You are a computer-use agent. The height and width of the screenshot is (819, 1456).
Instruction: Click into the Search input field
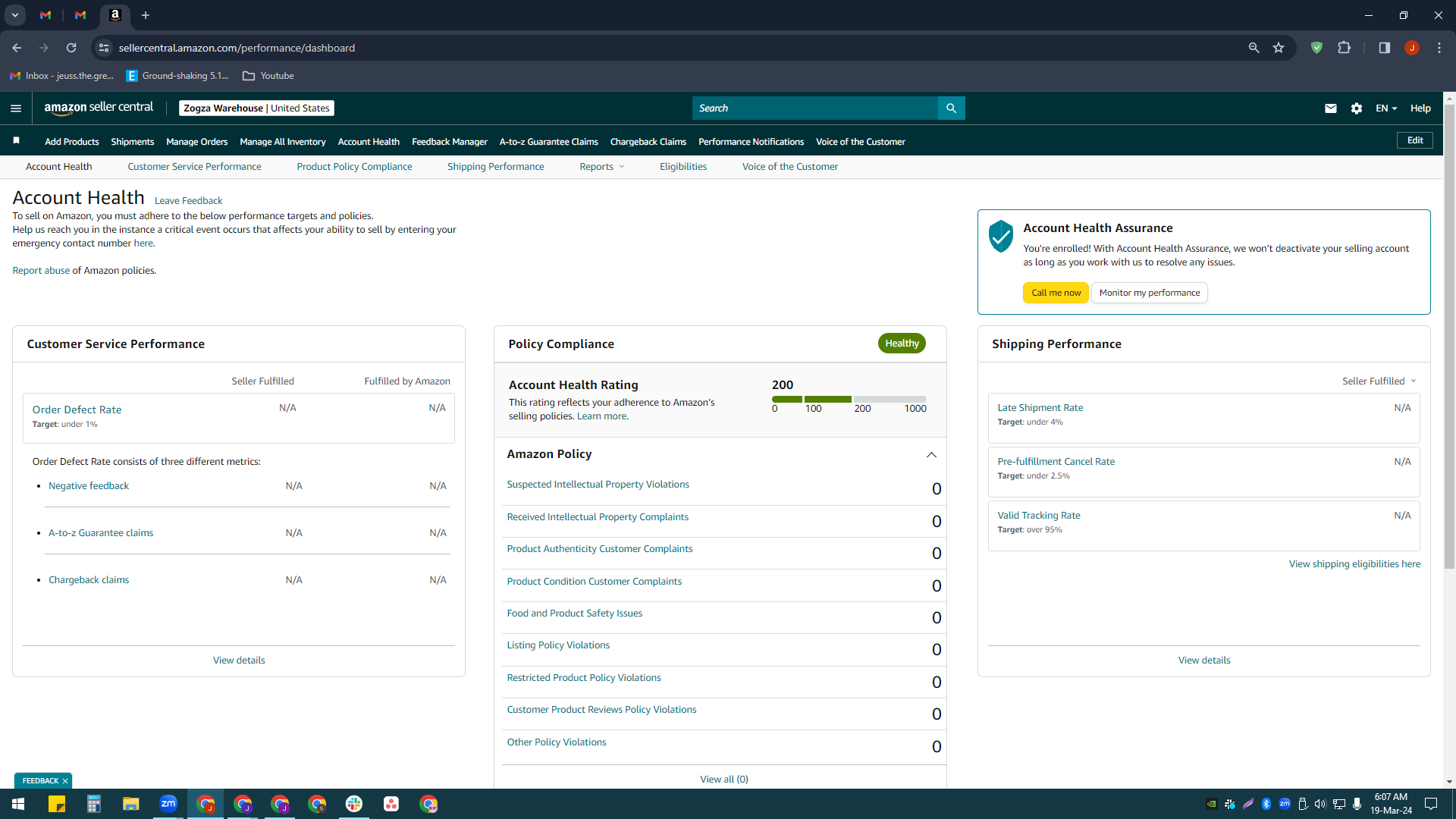point(815,108)
